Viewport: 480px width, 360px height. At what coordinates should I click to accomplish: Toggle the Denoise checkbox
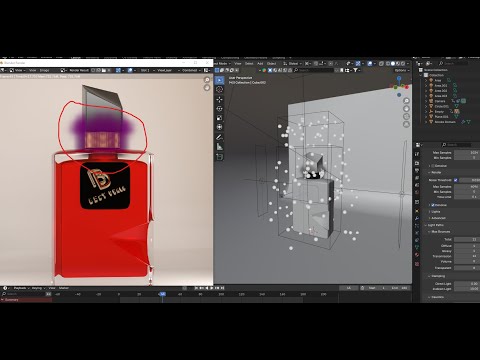click(x=433, y=205)
